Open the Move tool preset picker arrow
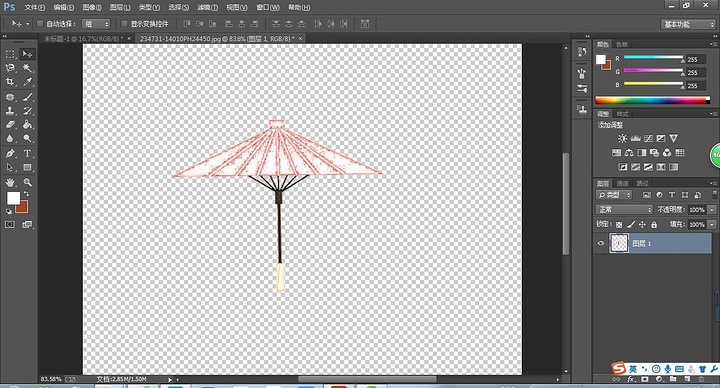720x388 pixels. [x=28, y=24]
